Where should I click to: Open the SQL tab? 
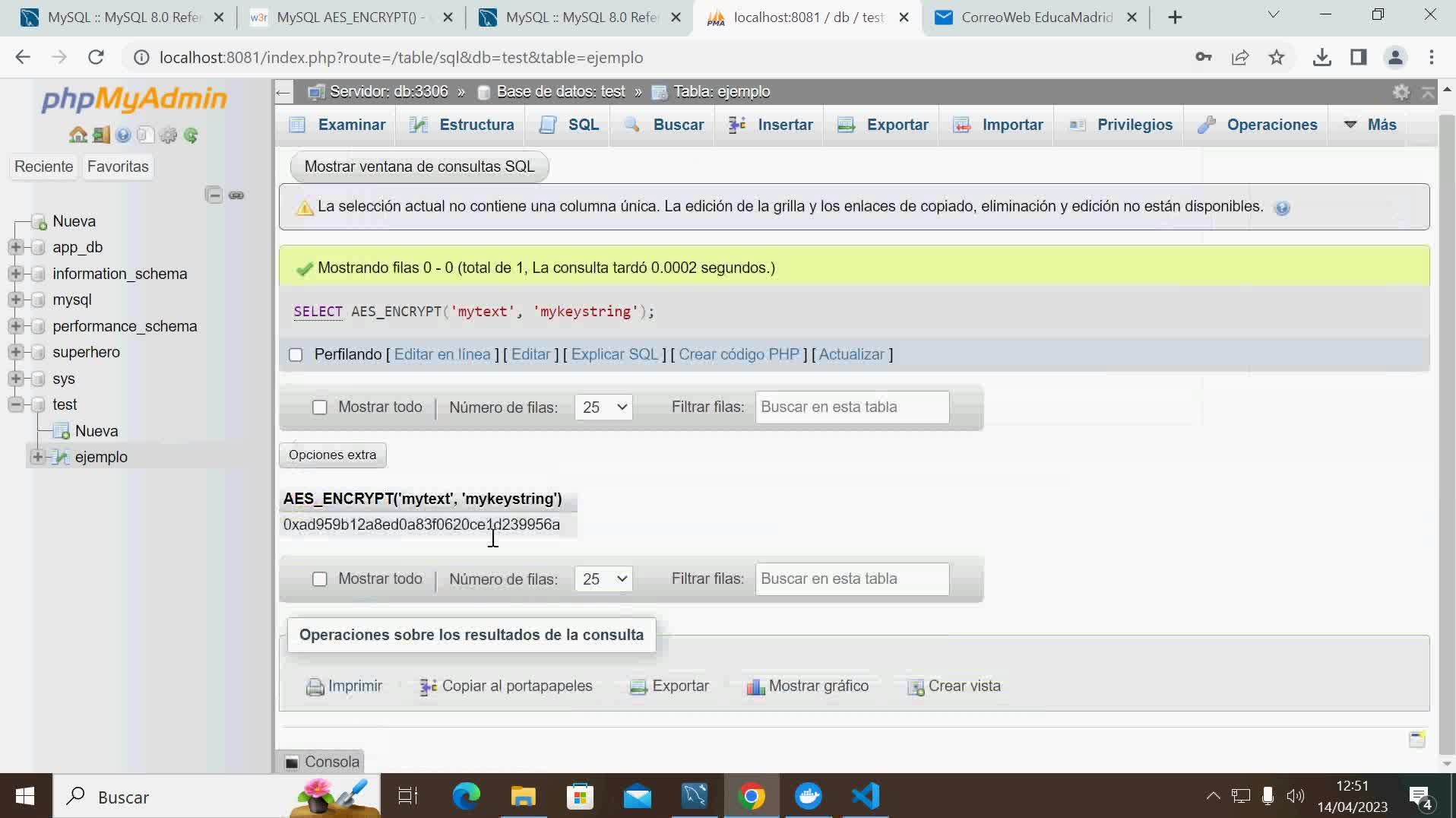tap(568, 125)
